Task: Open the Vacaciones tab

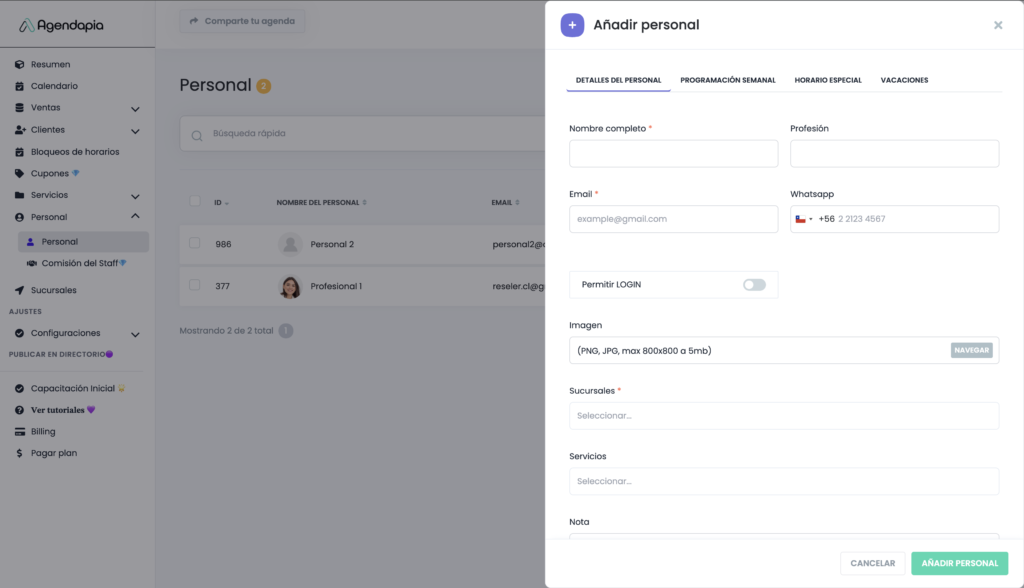Action: pyautogui.click(x=904, y=80)
